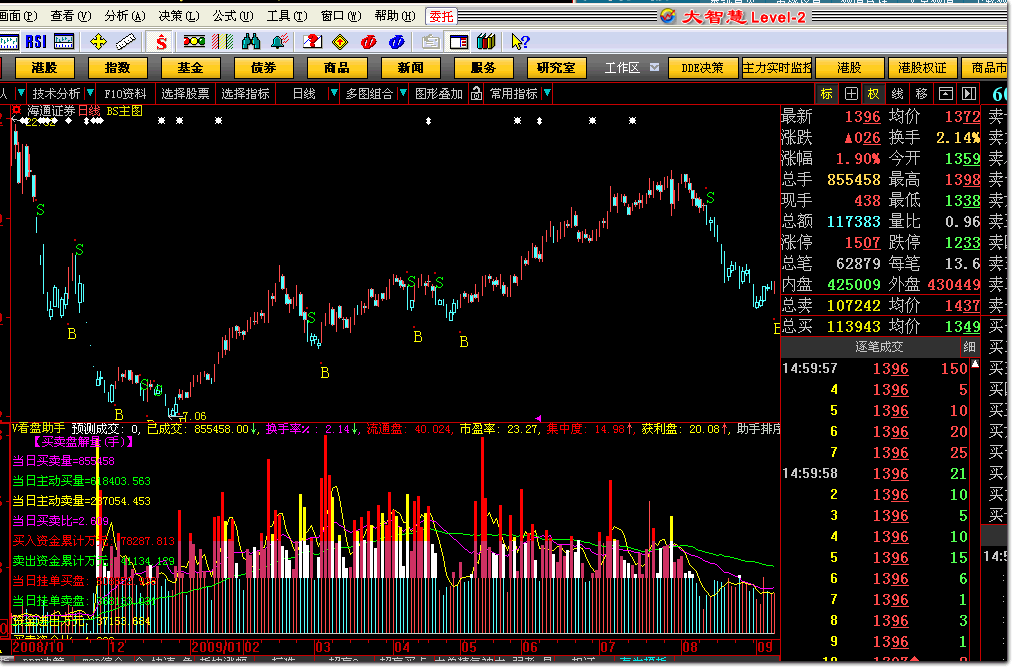Click the crosshair grid square icon

[x=851, y=94]
